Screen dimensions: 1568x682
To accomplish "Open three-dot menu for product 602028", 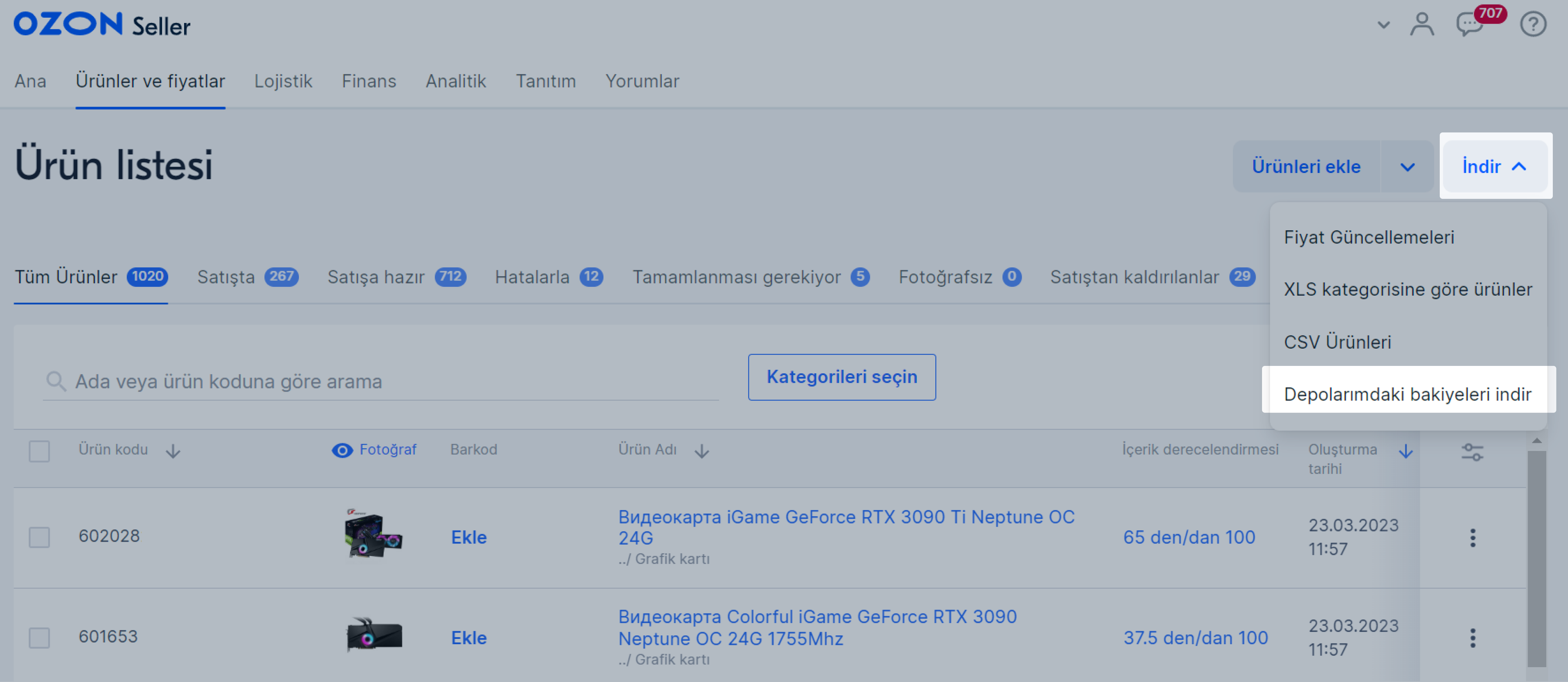I will click(x=1473, y=537).
